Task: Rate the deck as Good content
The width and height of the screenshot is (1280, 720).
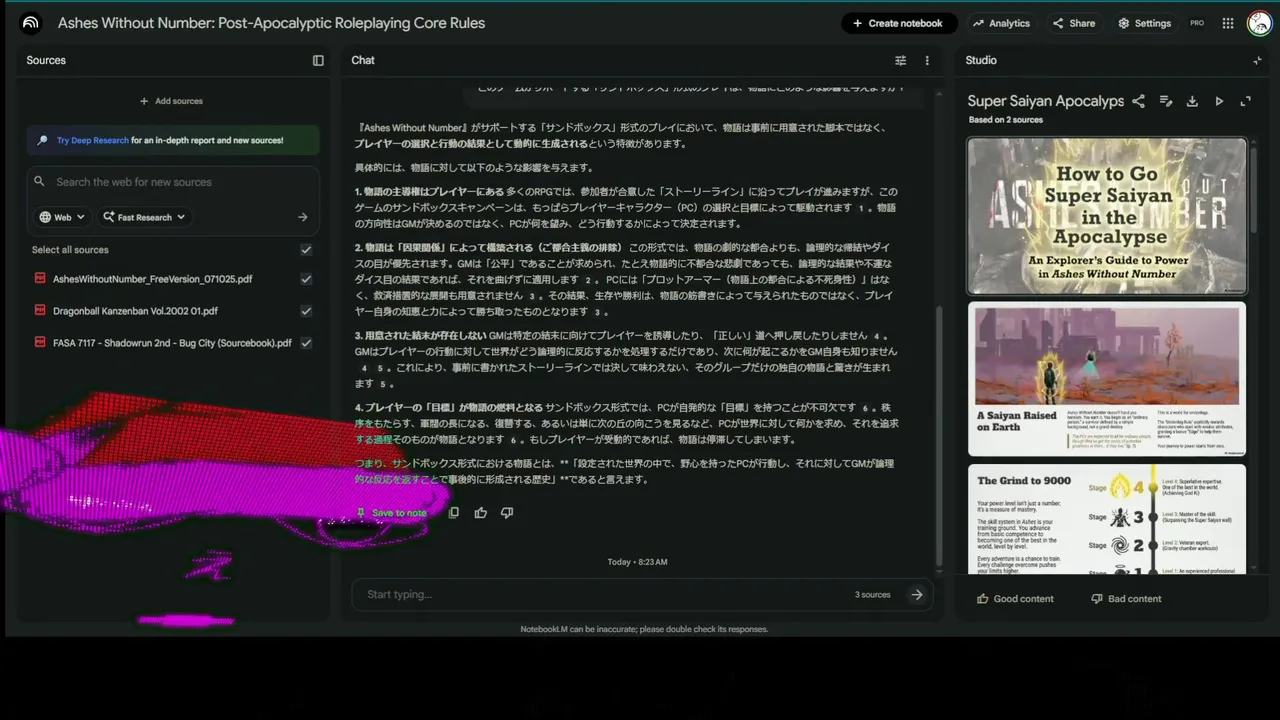Action: click(x=1015, y=599)
